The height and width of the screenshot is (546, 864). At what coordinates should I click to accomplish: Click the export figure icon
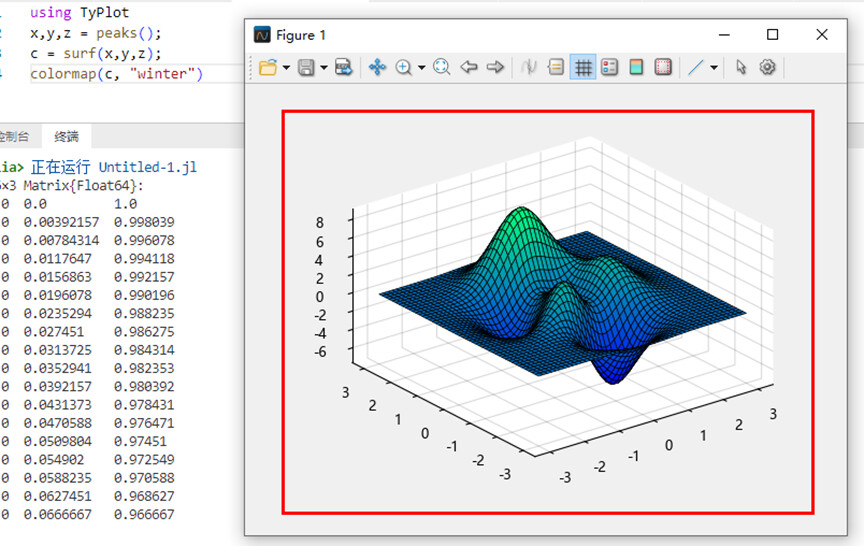pyautogui.click(x=344, y=67)
